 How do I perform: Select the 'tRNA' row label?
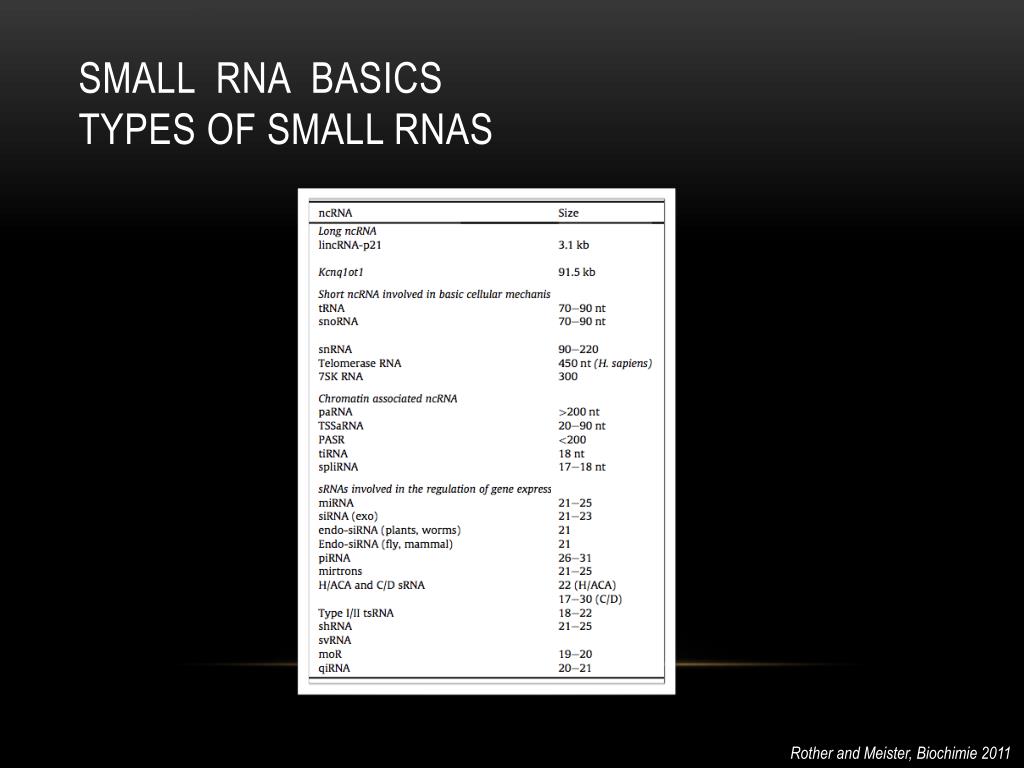pos(331,308)
